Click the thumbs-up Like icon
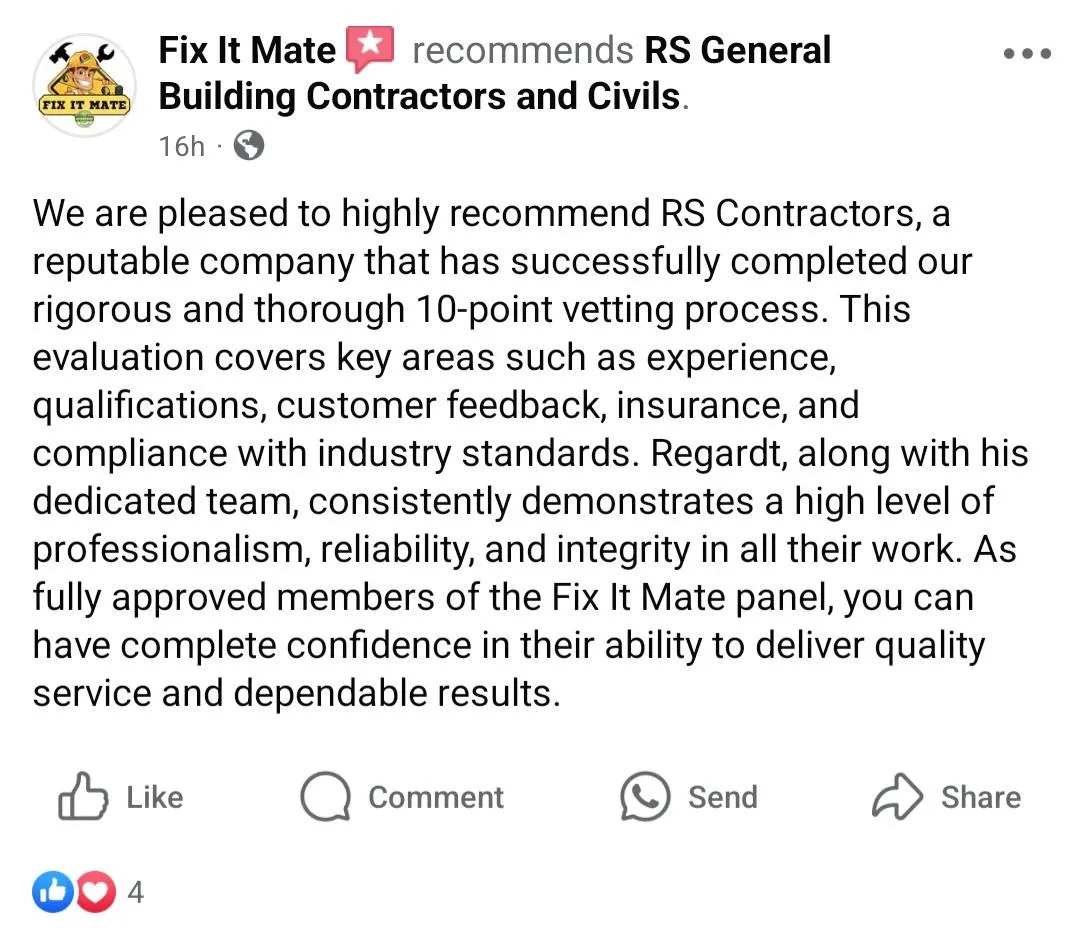The image size is (1080, 938). 83,796
